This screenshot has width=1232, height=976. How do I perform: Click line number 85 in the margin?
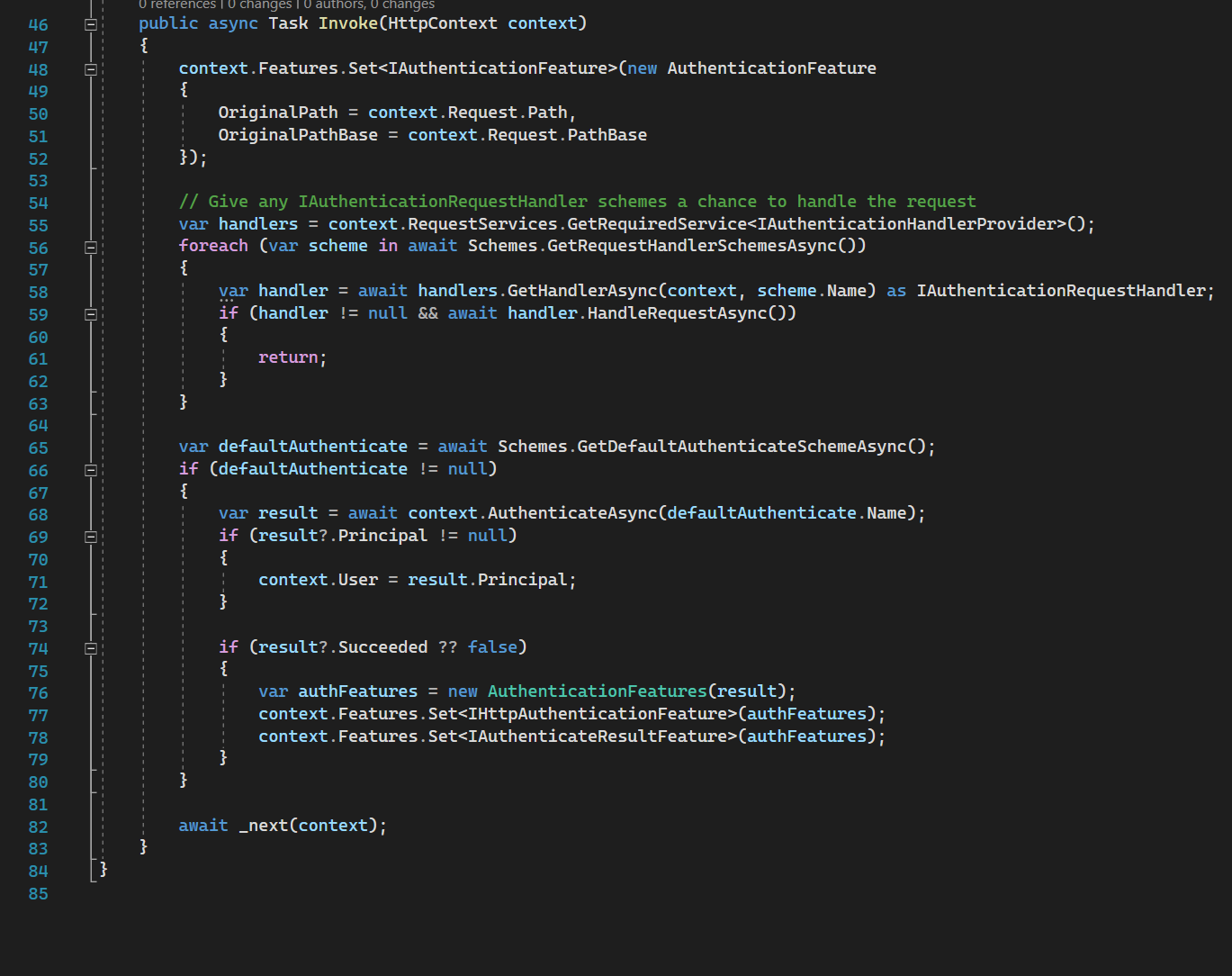[x=38, y=893]
